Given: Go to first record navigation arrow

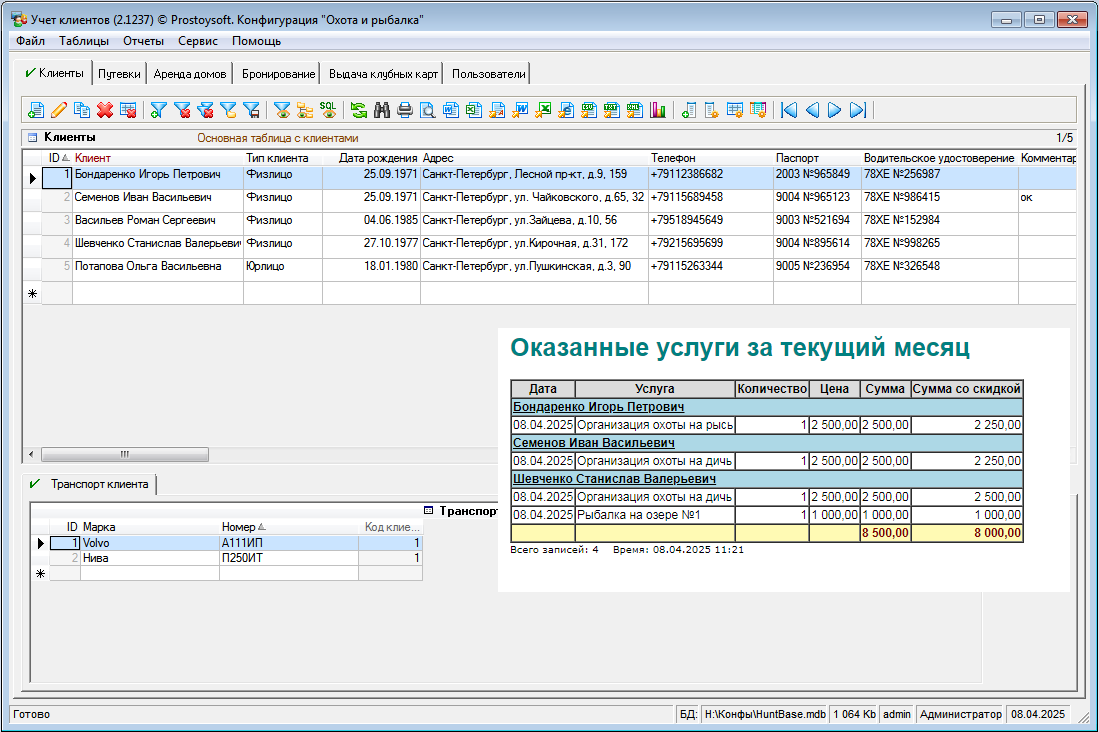Looking at the screenshot, I should click(789, 110).
